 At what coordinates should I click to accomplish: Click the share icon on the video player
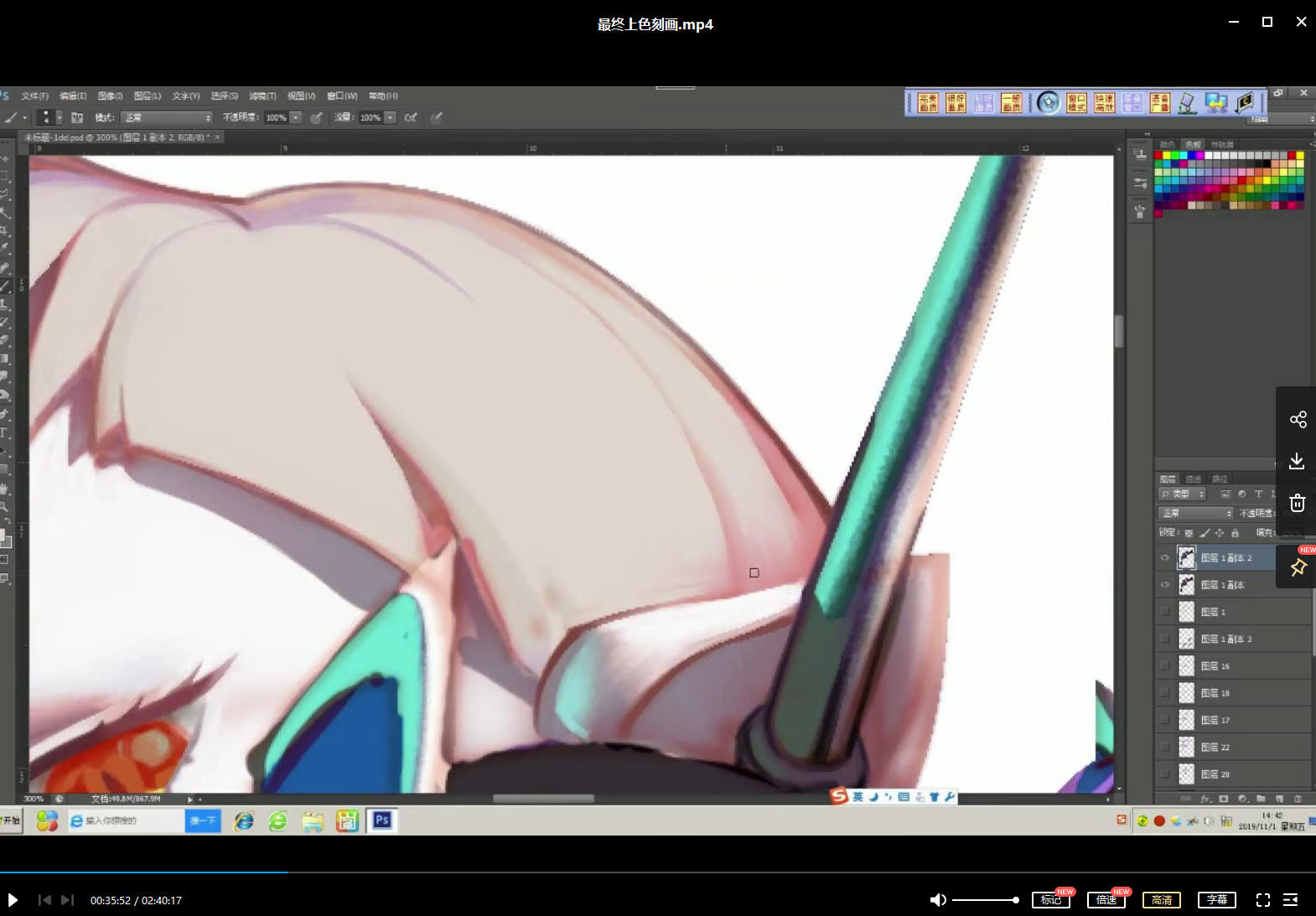(1298, 420)
